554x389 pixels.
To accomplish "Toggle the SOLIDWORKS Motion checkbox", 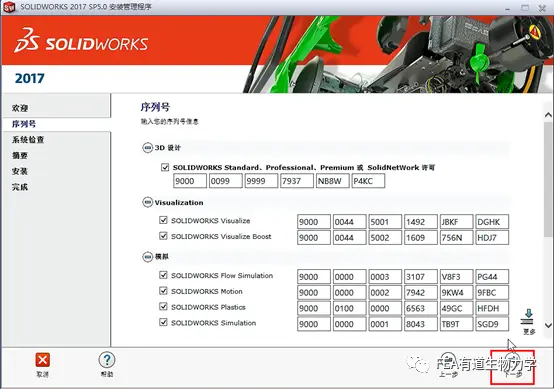I will (x=163, y=291).
